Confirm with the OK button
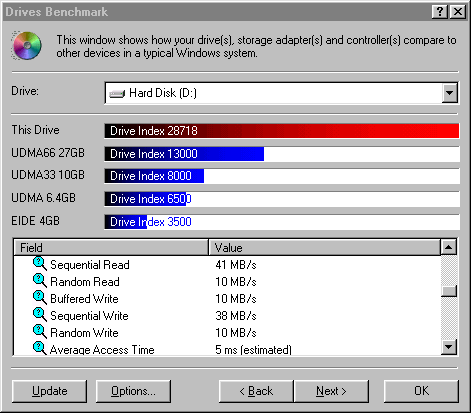The width and height of the screenshot is (471, 413). coord(421,391)
